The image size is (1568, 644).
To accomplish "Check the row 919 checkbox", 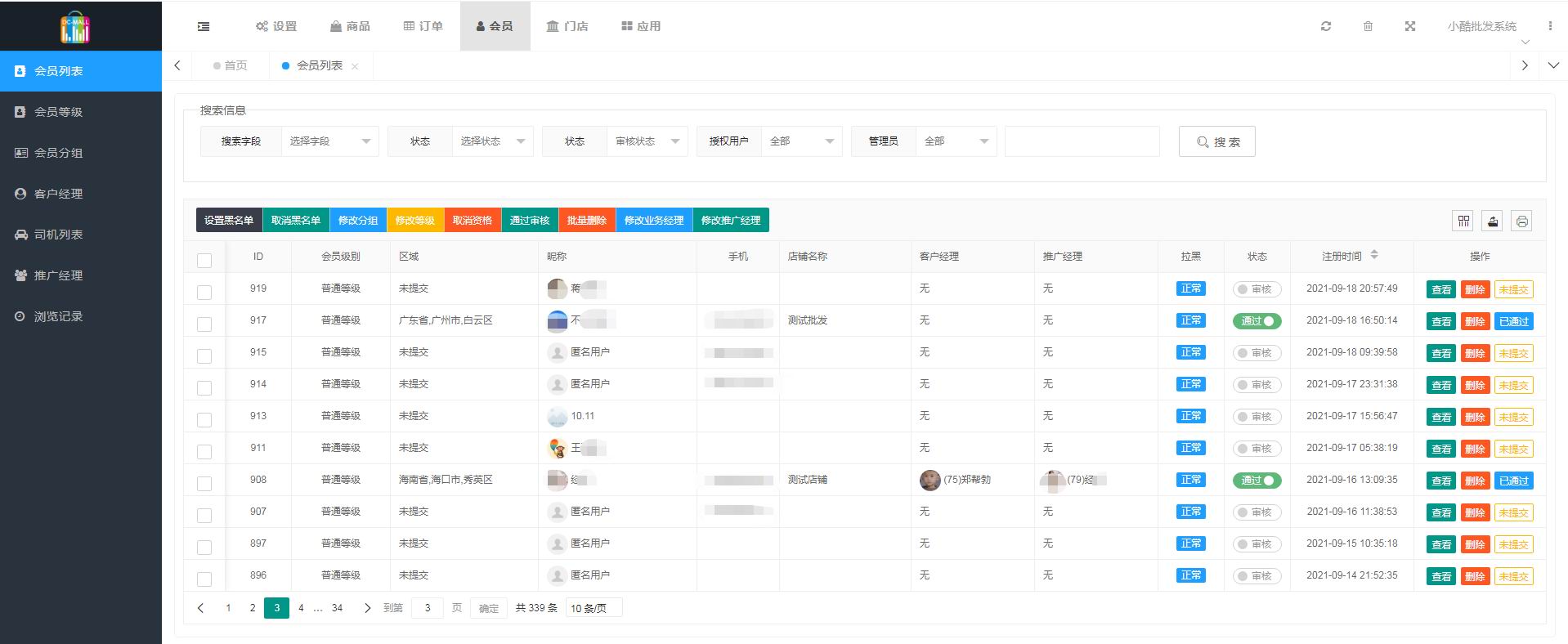I will pyautogui.click(x=204, y=292).
